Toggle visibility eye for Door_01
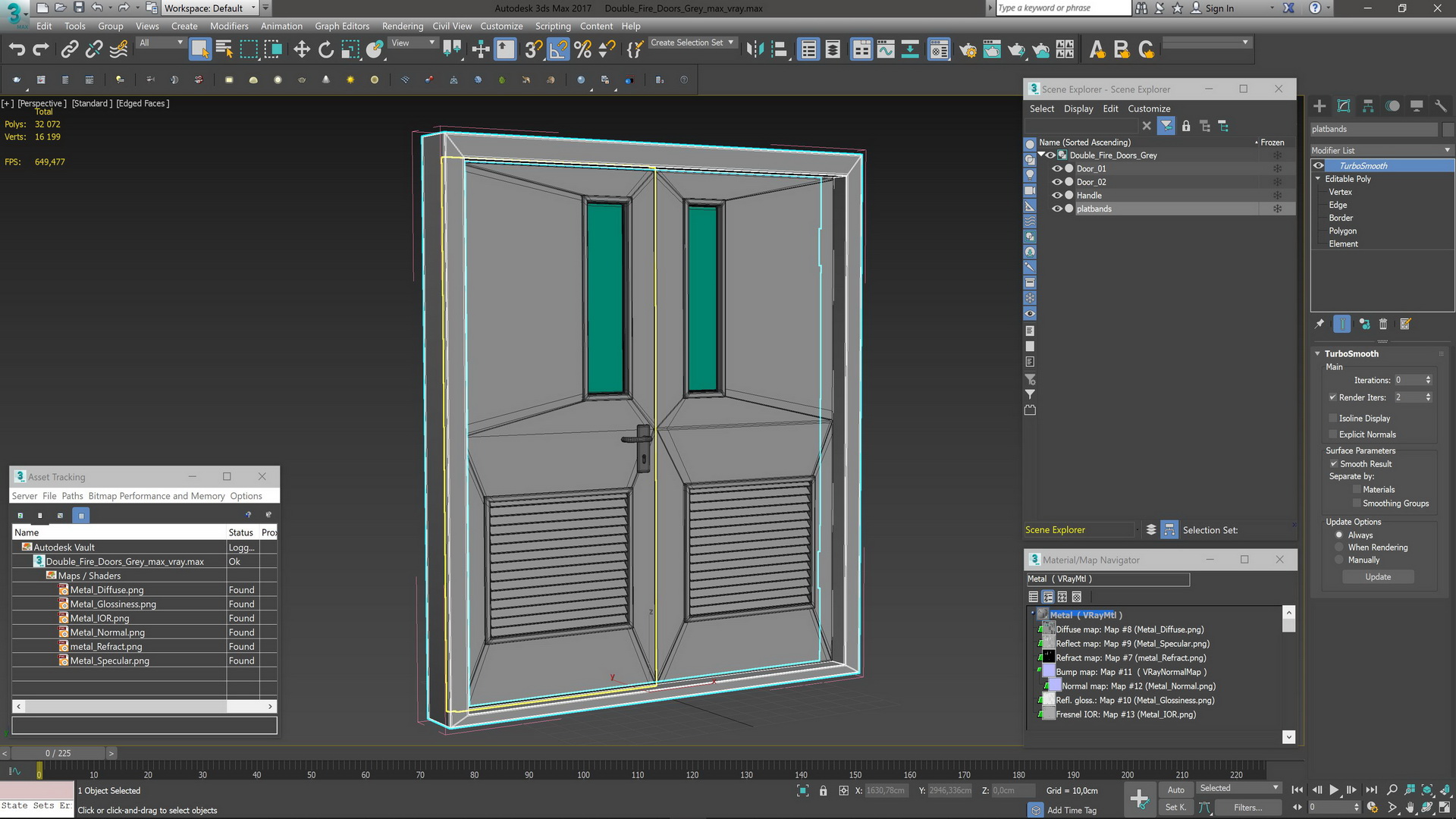 1057,169
